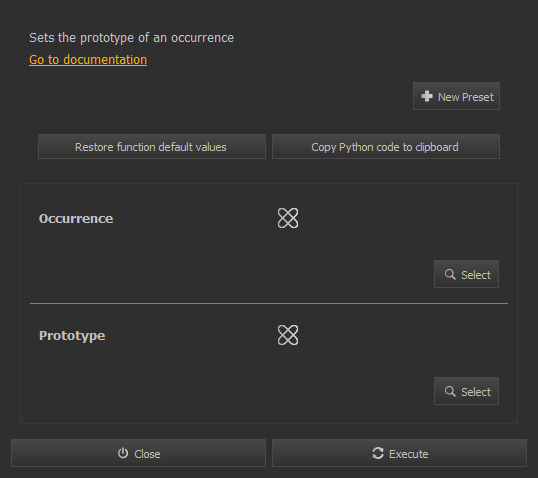The image size is (538, 478).
Task: Click the divider line between Occurrence and Prototype
Action: [x=269, y=303]
